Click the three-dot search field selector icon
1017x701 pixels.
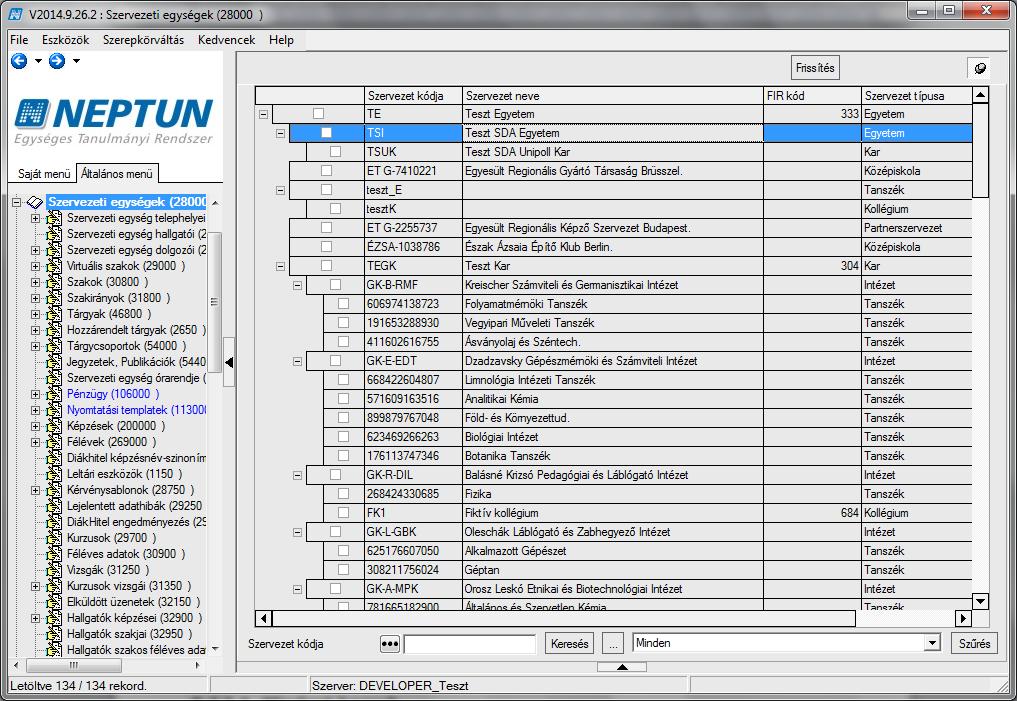390,644
